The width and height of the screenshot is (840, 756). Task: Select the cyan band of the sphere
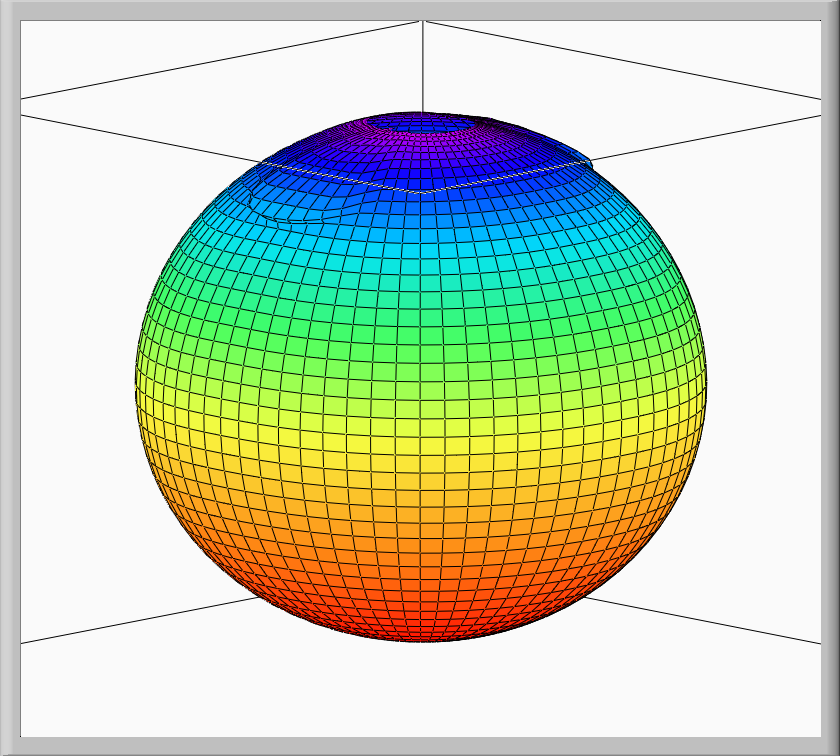tap(420, 250)
